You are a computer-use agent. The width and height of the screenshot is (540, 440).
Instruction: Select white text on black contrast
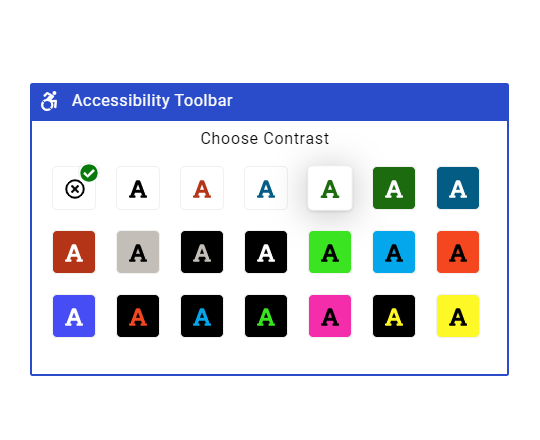[266, 252]
